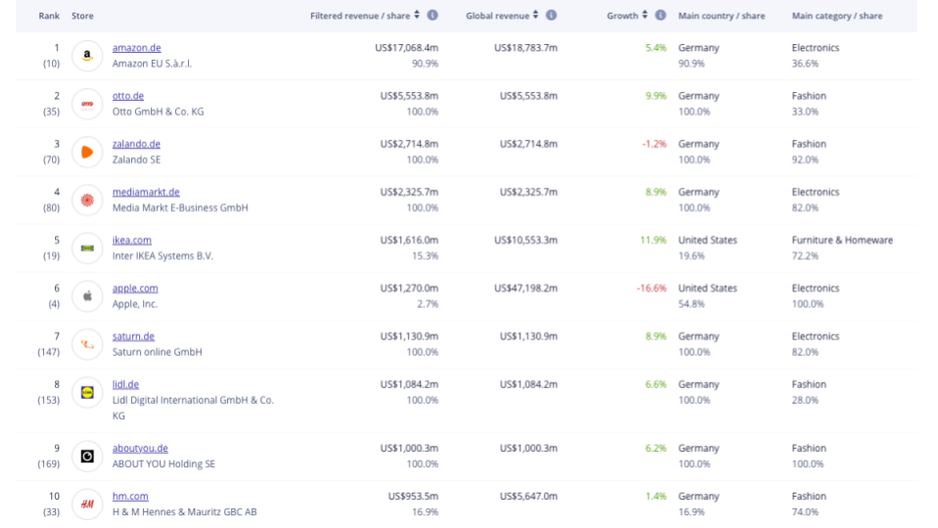Click the -1.2% growth value

[x=654, y=144]
